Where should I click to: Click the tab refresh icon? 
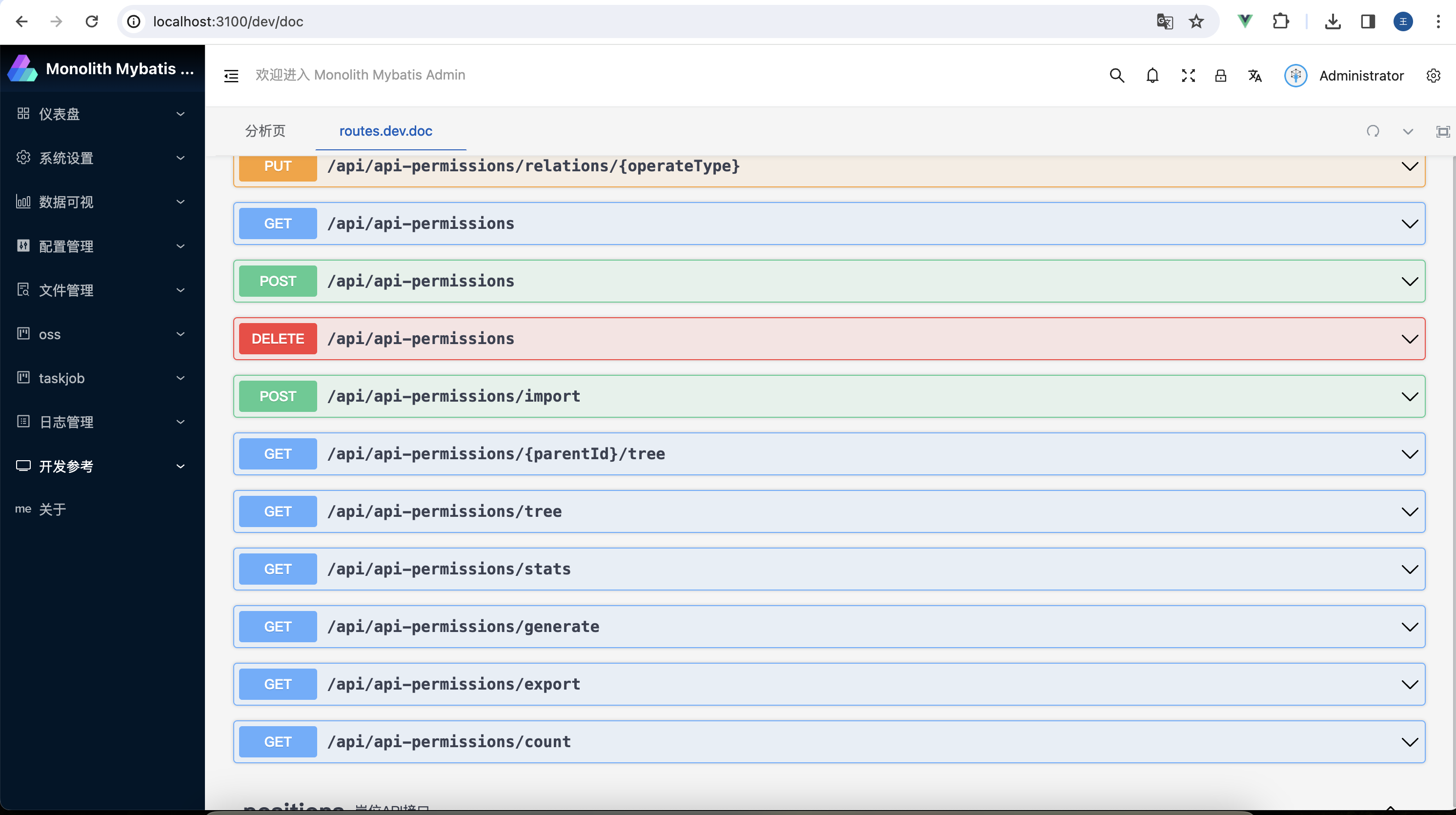1373,131
